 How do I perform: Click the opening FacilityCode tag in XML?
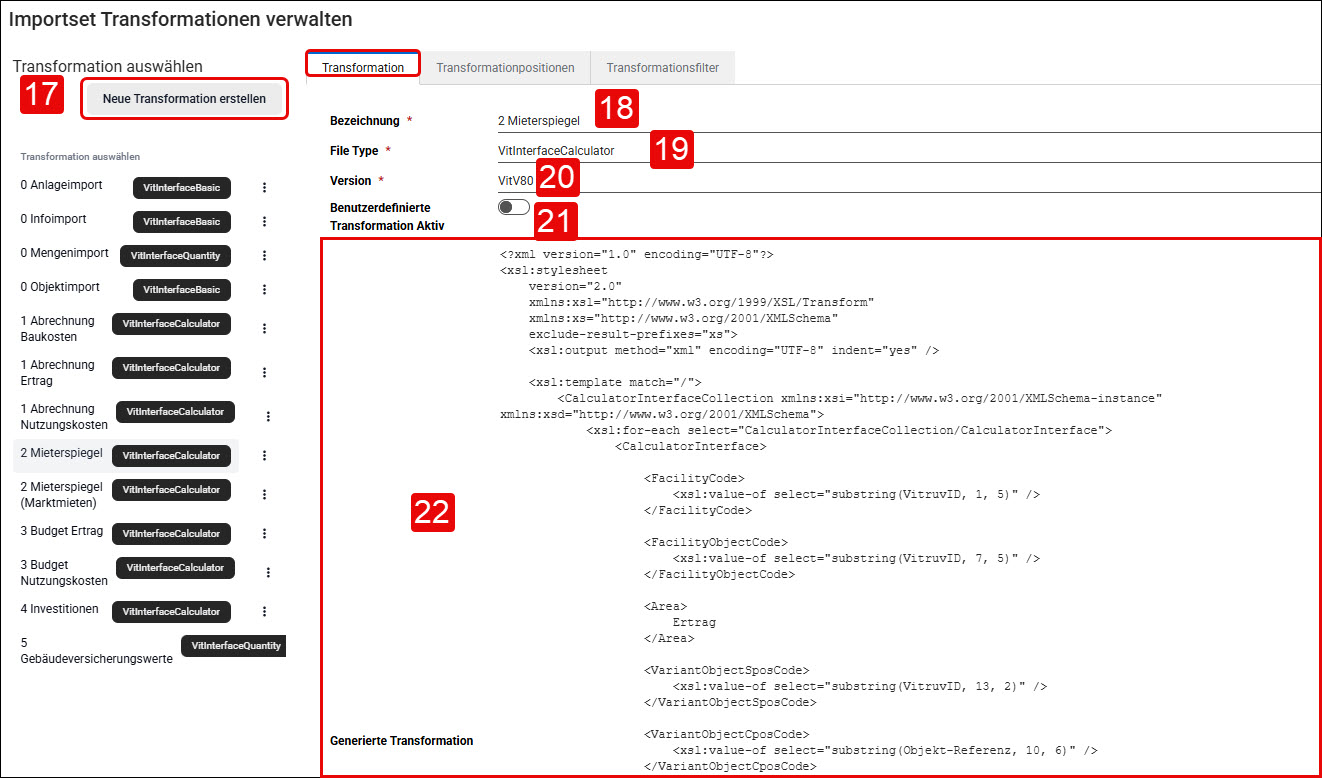click(x=694, y=478)
